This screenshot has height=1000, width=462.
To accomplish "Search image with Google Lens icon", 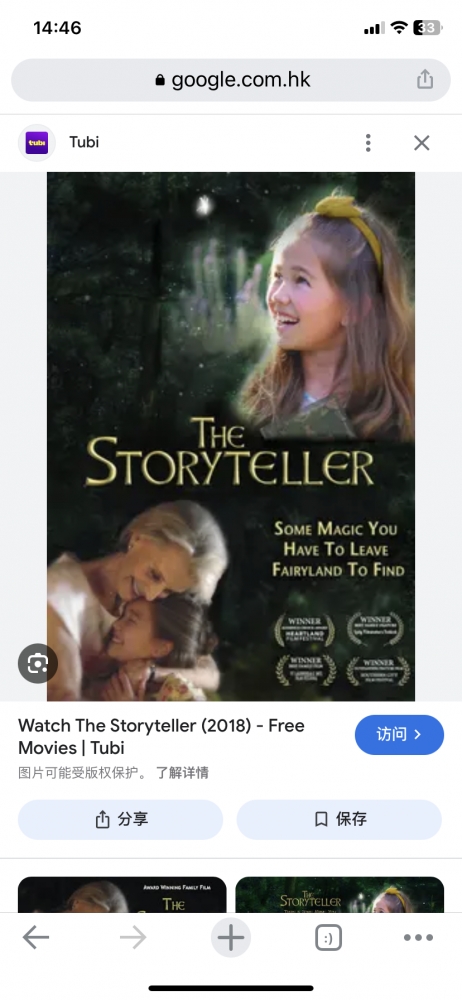I will coord(38,663).
